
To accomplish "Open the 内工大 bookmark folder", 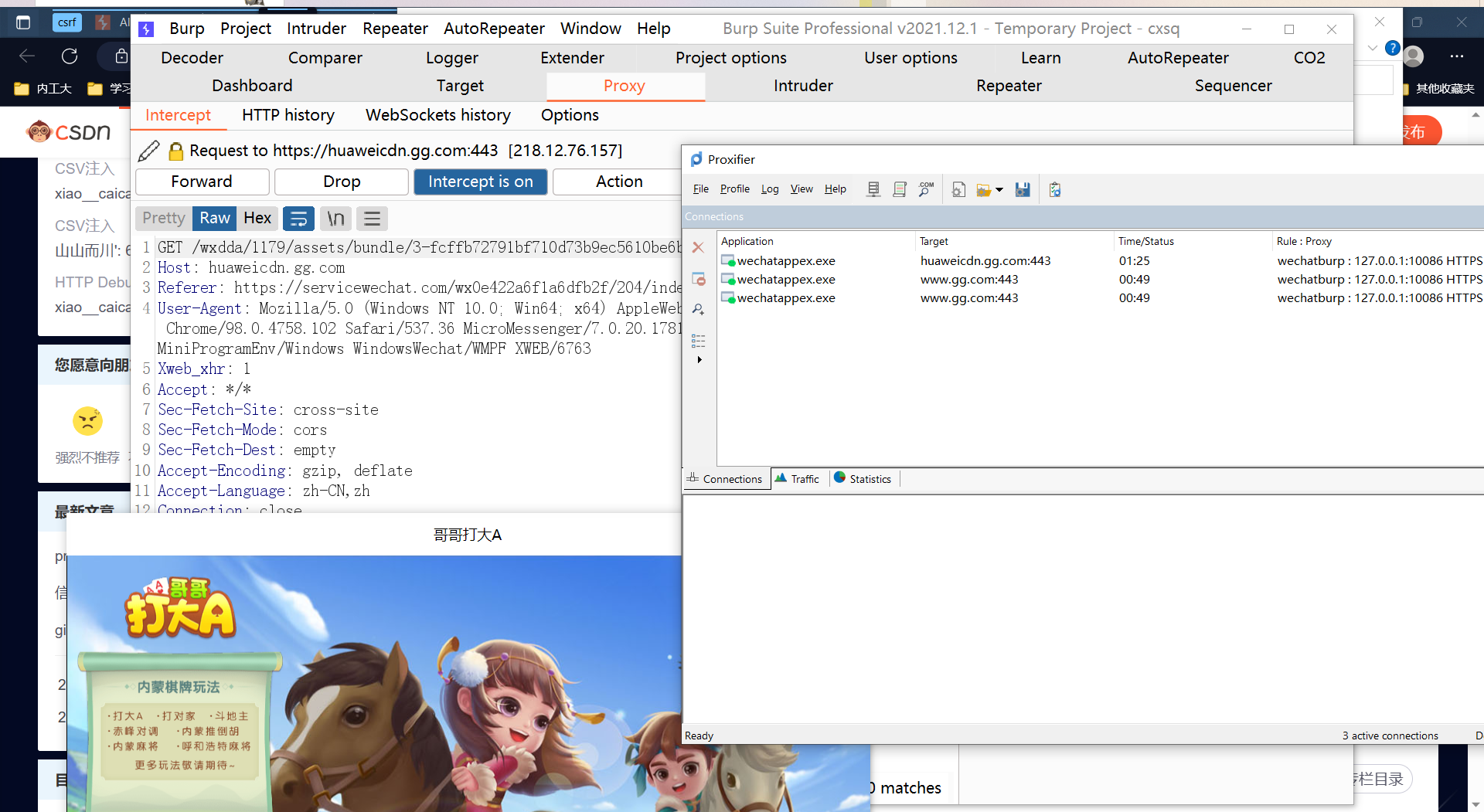I will coord(43,89).
